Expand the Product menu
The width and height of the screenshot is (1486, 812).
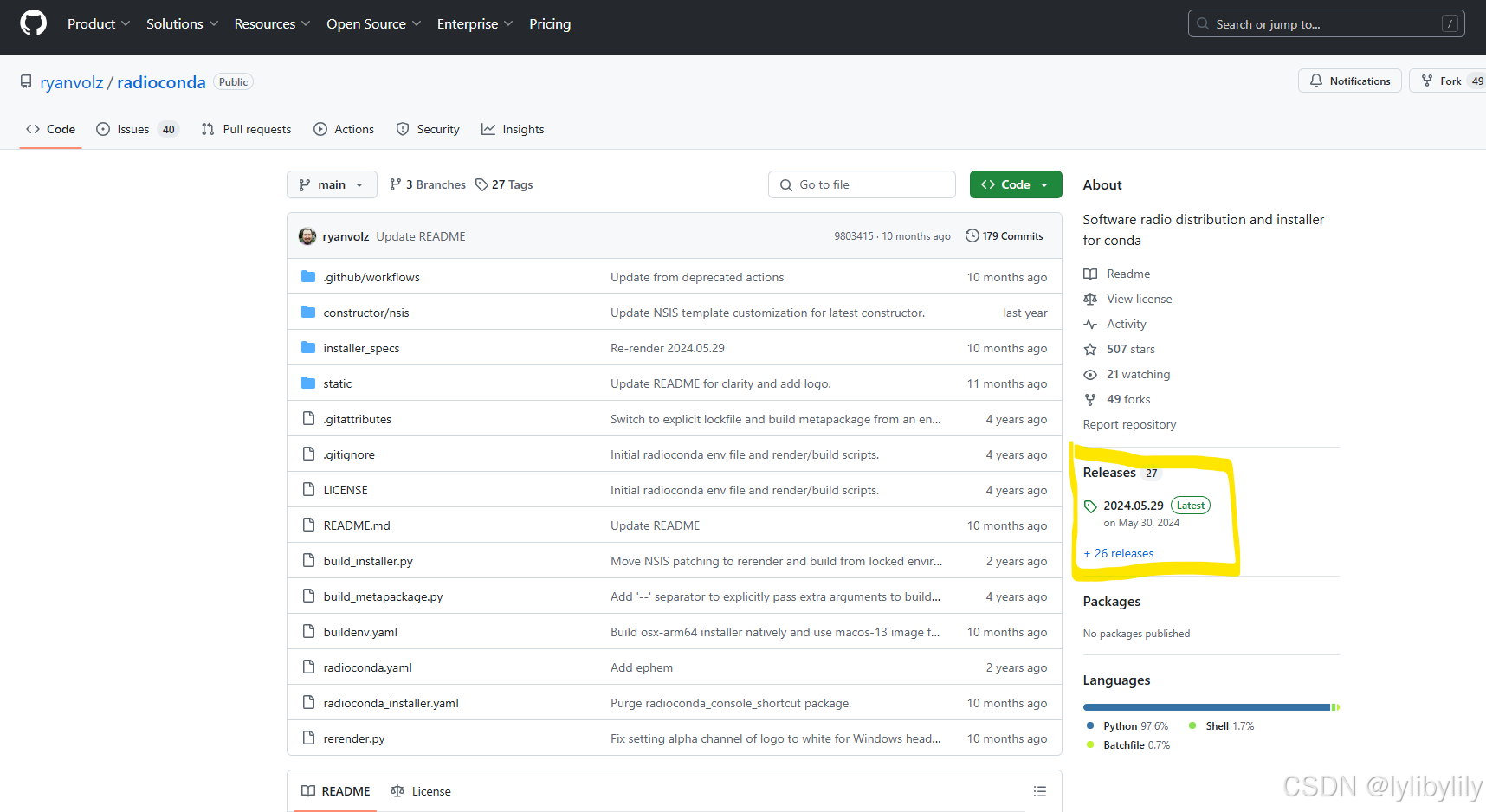pos(99,23)
